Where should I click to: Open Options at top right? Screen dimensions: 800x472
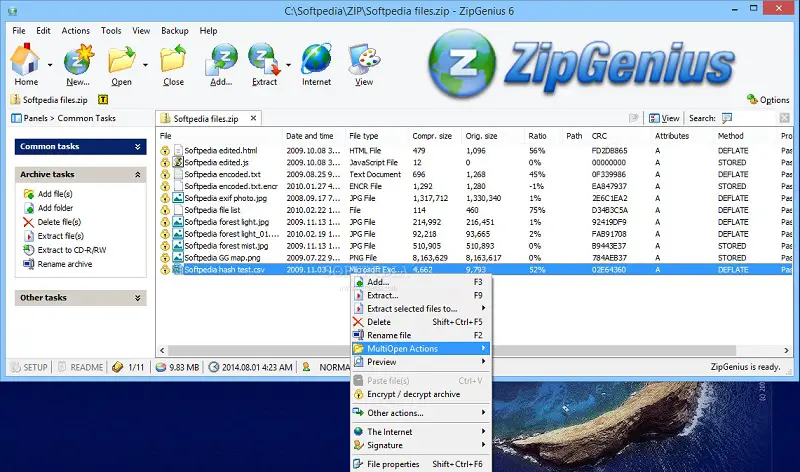[768, 100]
